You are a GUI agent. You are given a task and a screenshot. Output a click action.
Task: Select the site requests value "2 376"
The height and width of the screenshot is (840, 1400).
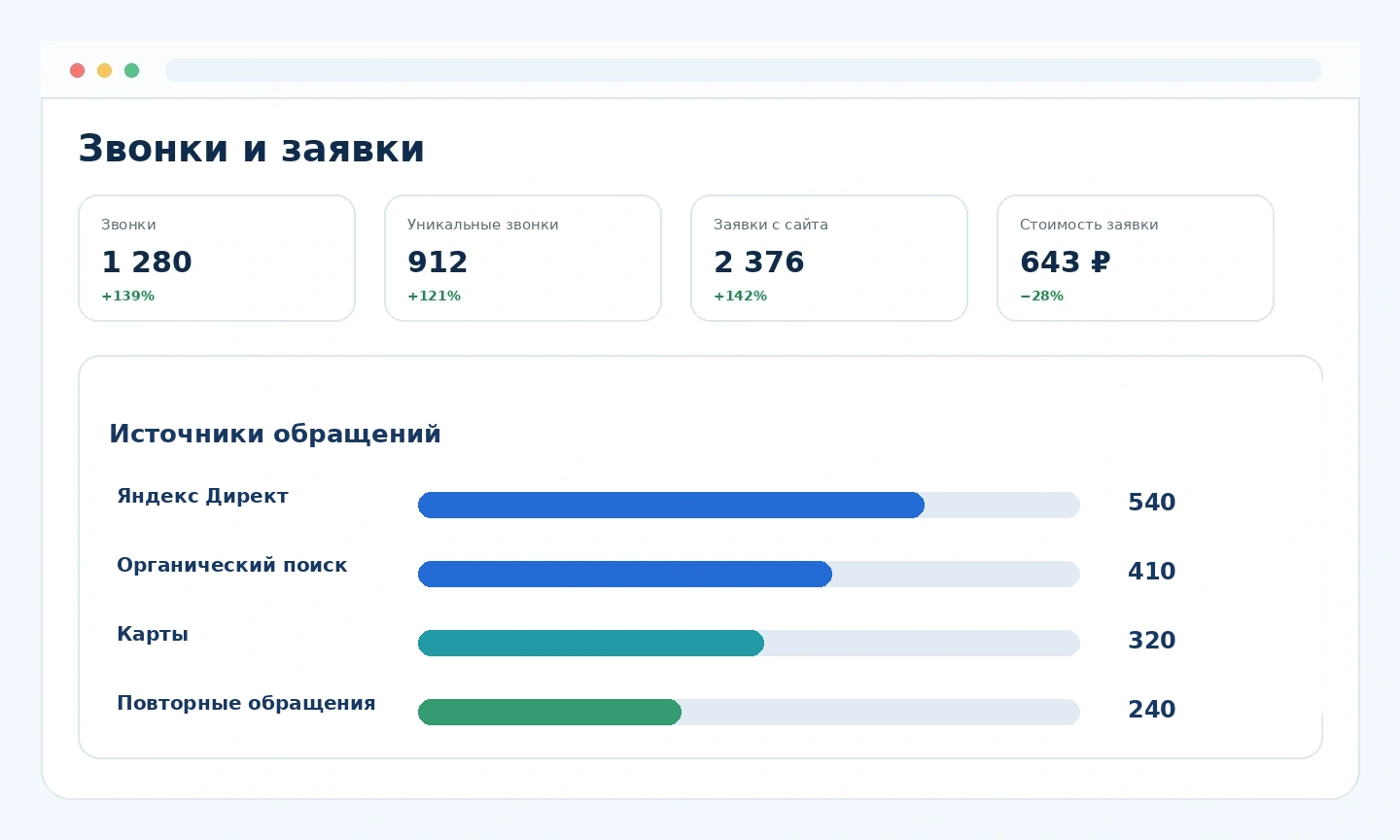[x=759, y=262]
